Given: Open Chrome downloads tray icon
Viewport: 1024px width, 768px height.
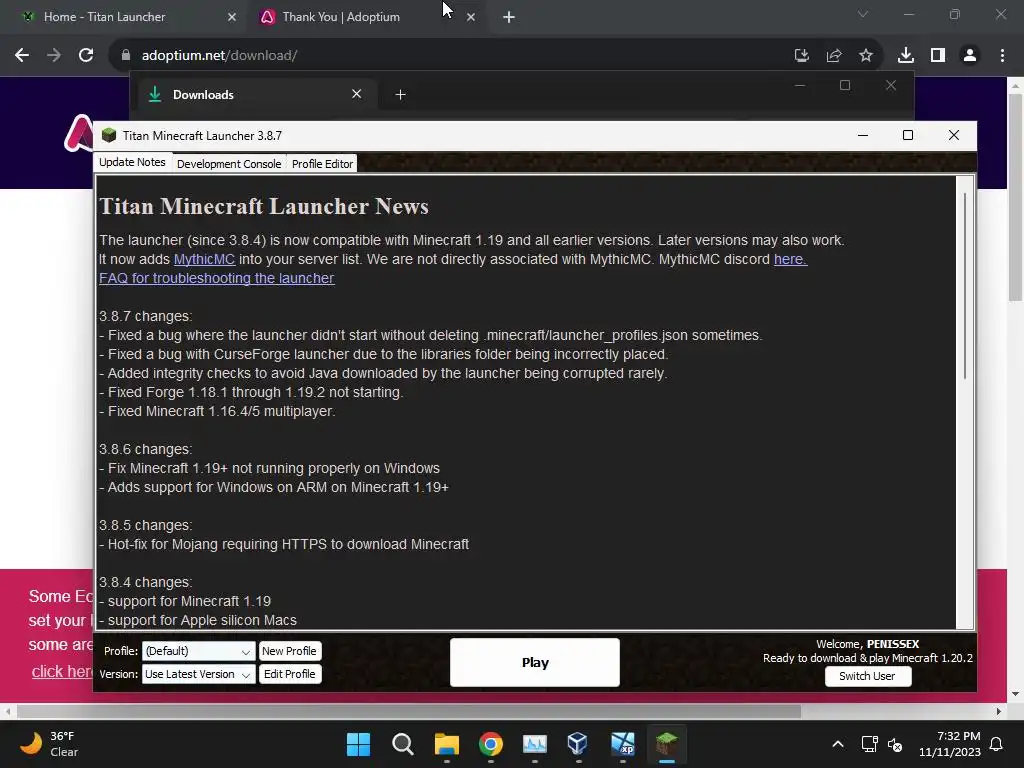Looking at the screenshot, I should click(x=905, y=56).
